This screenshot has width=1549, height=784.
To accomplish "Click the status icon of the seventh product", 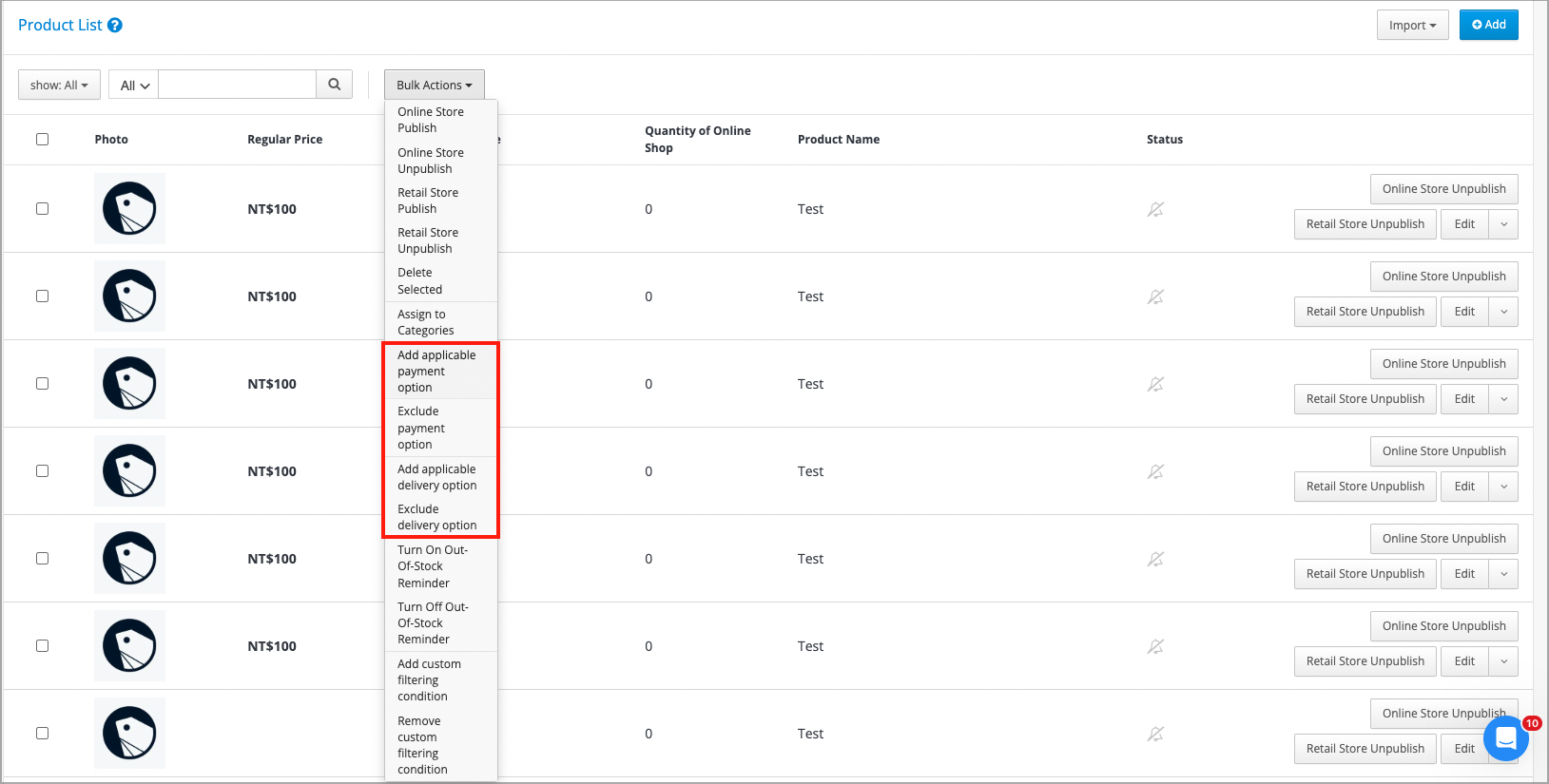I will [1155, 734].
